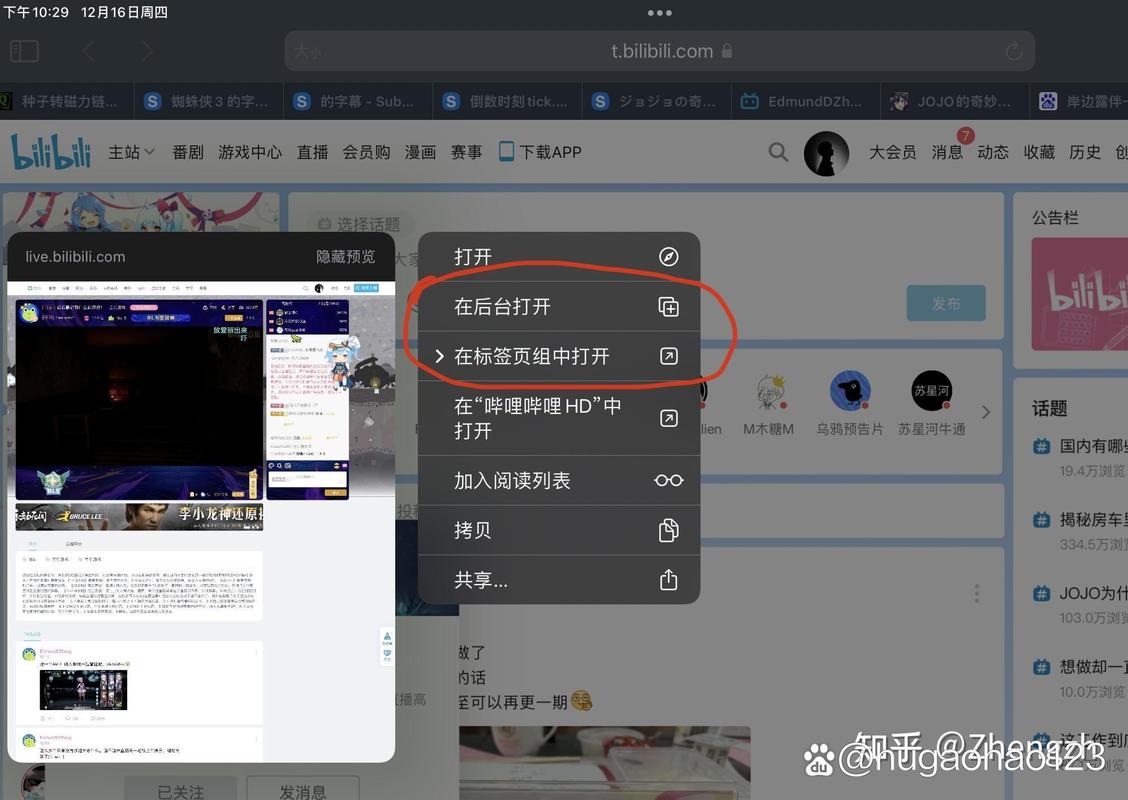1128x800 pixels.
Task: Click the 下载APP phone icon link
Action: coord(540,152)
